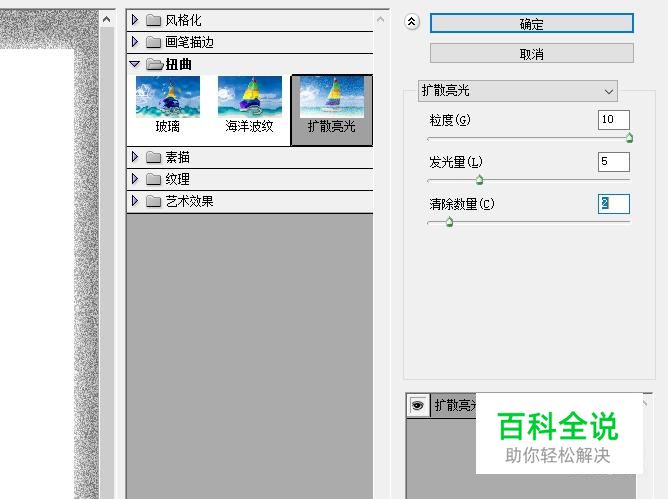Click the 画笔描边 folder icon
The height and width of the screenshot is (499, 668).
[153, 42]
